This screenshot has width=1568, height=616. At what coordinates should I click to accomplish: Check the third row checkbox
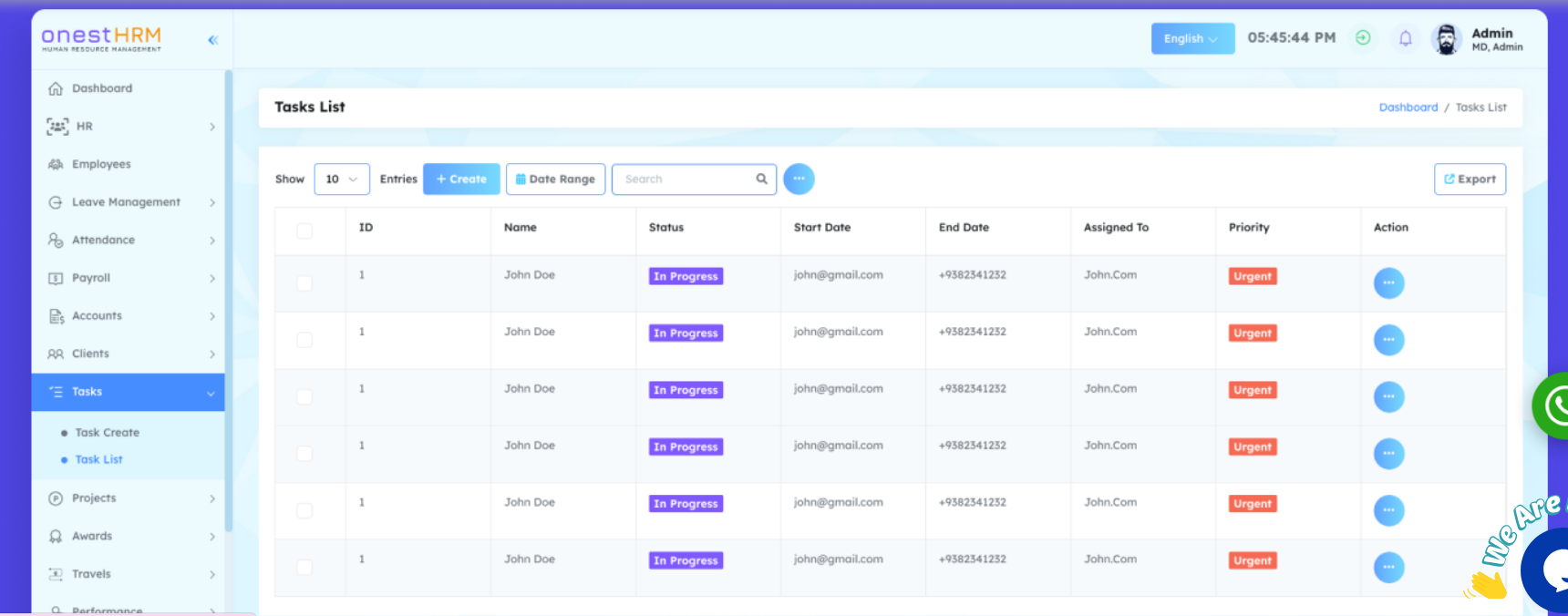[x=304, y=397]
